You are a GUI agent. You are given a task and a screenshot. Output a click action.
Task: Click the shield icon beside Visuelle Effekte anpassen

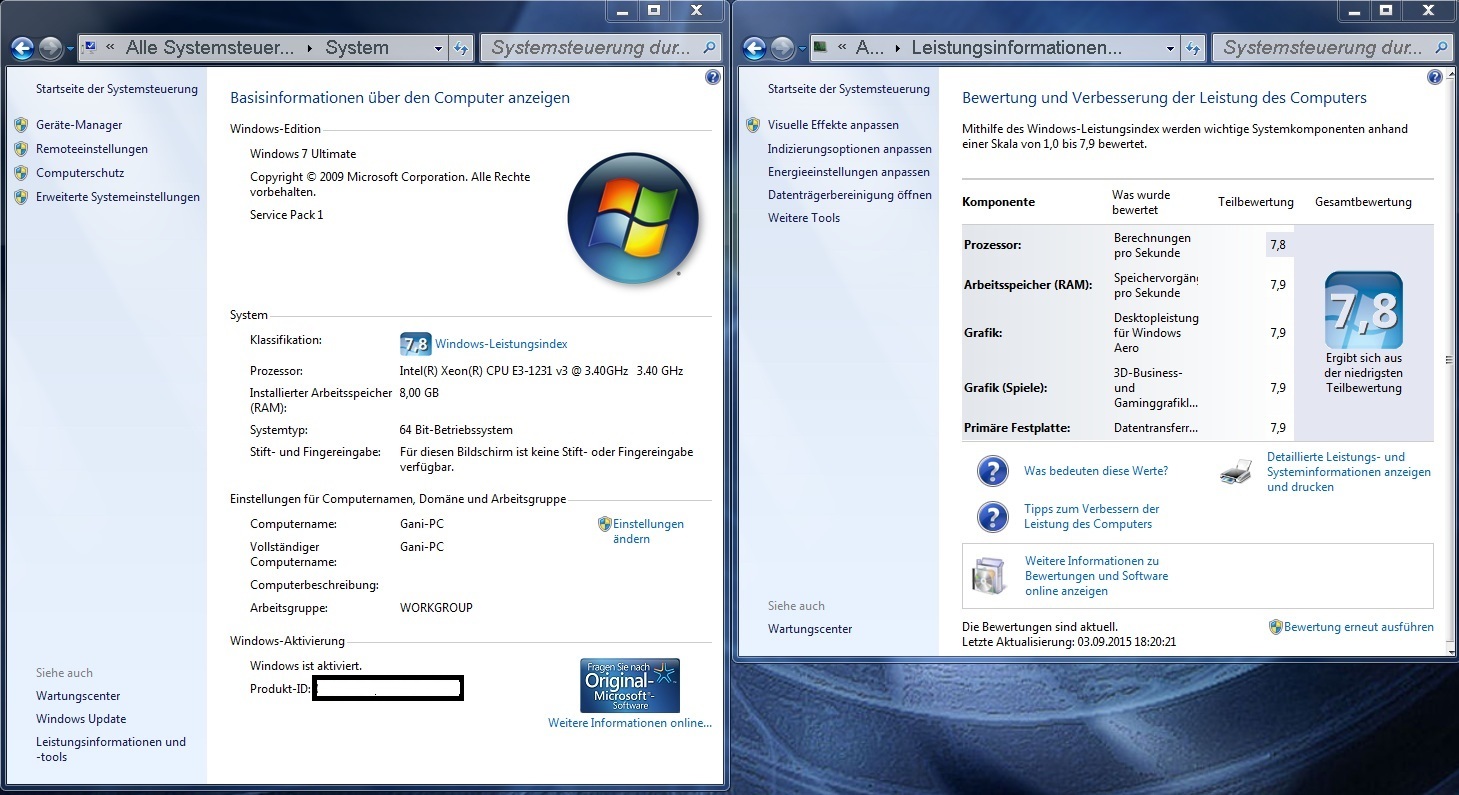pyautogui.click(x=753, y=125)
